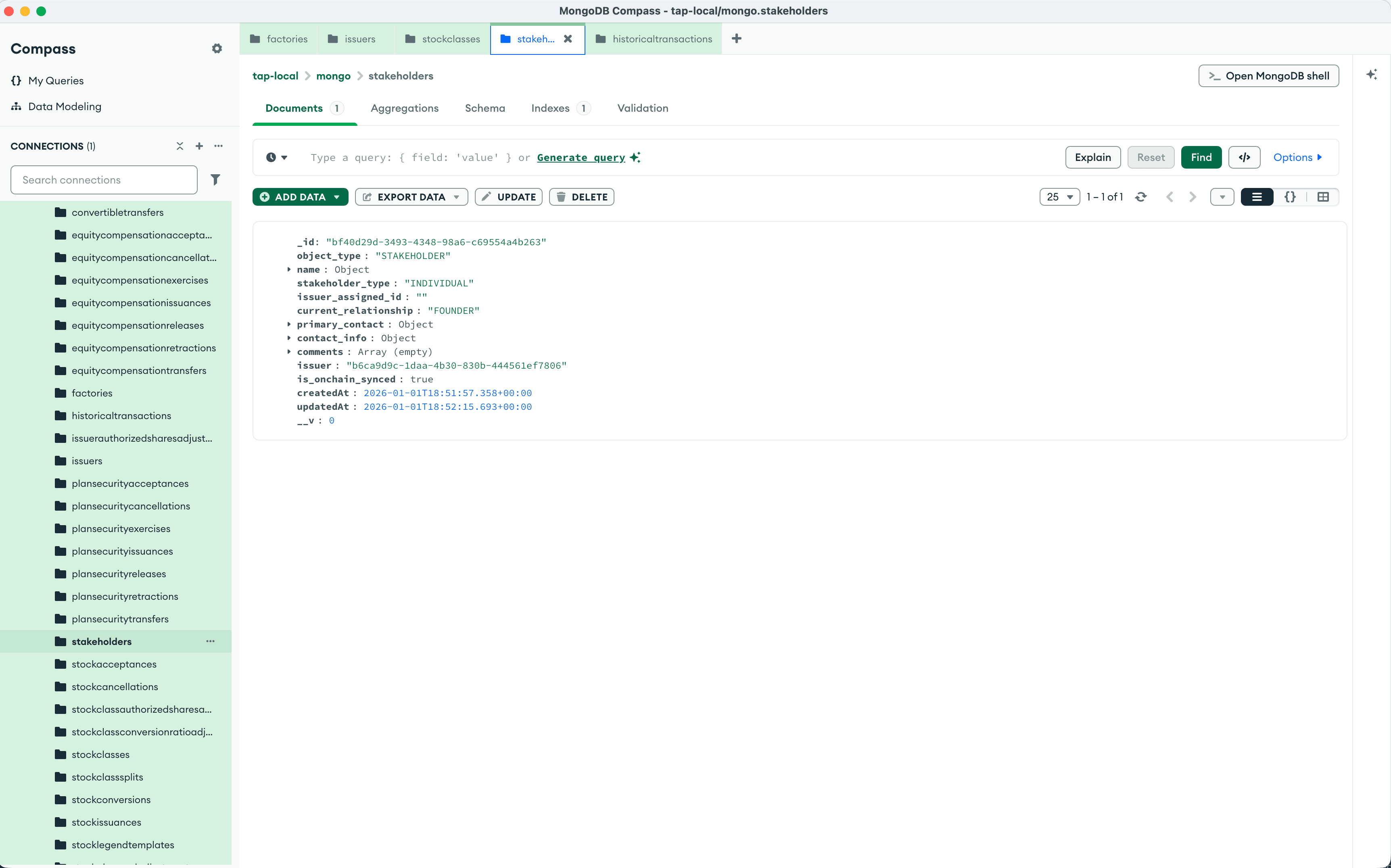This screenshot has width=1391, height=868.
Task: Click the filter connections funnel icon
Action: coord(215,179)
